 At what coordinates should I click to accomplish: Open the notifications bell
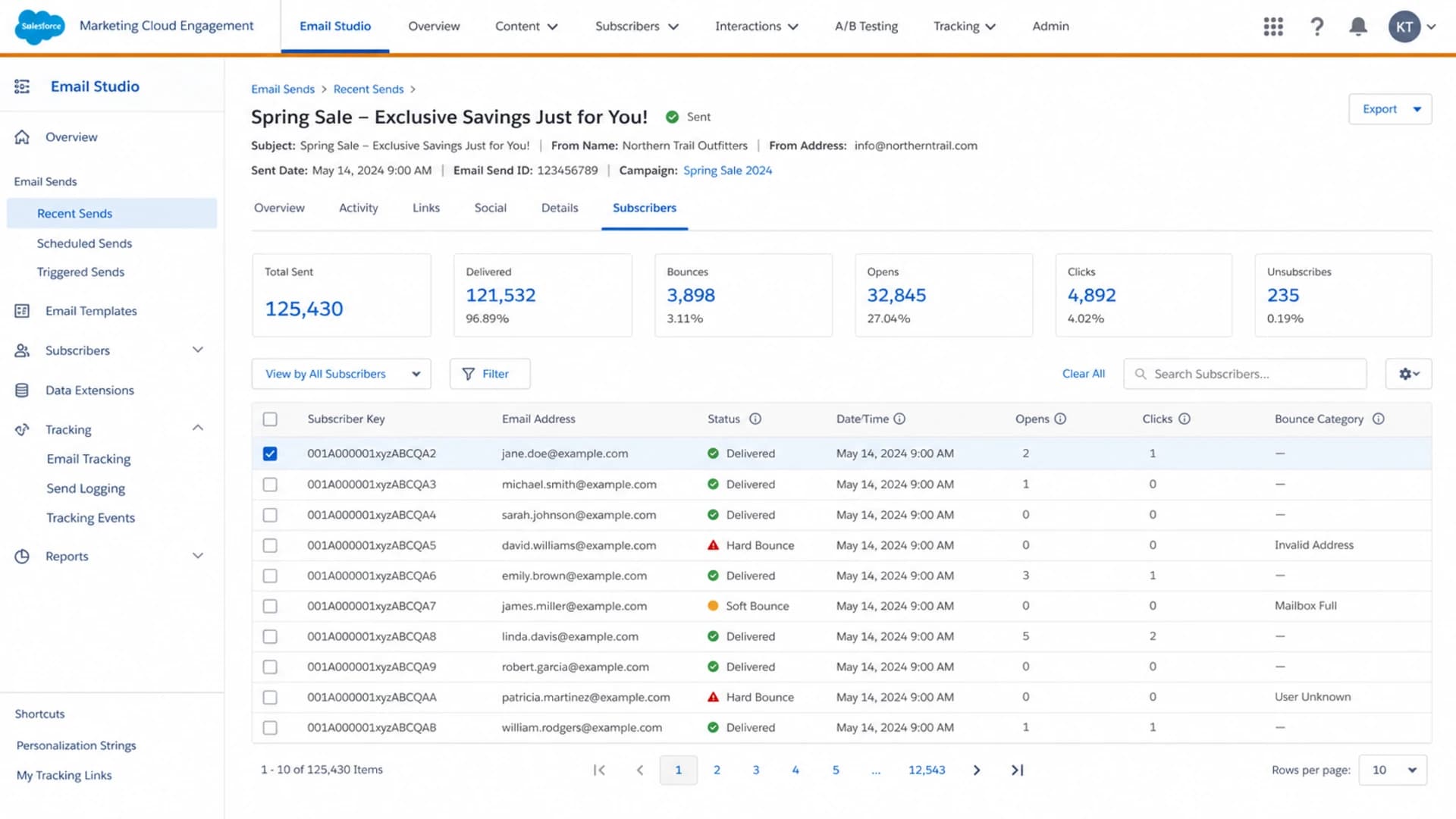pos(1358,27)
